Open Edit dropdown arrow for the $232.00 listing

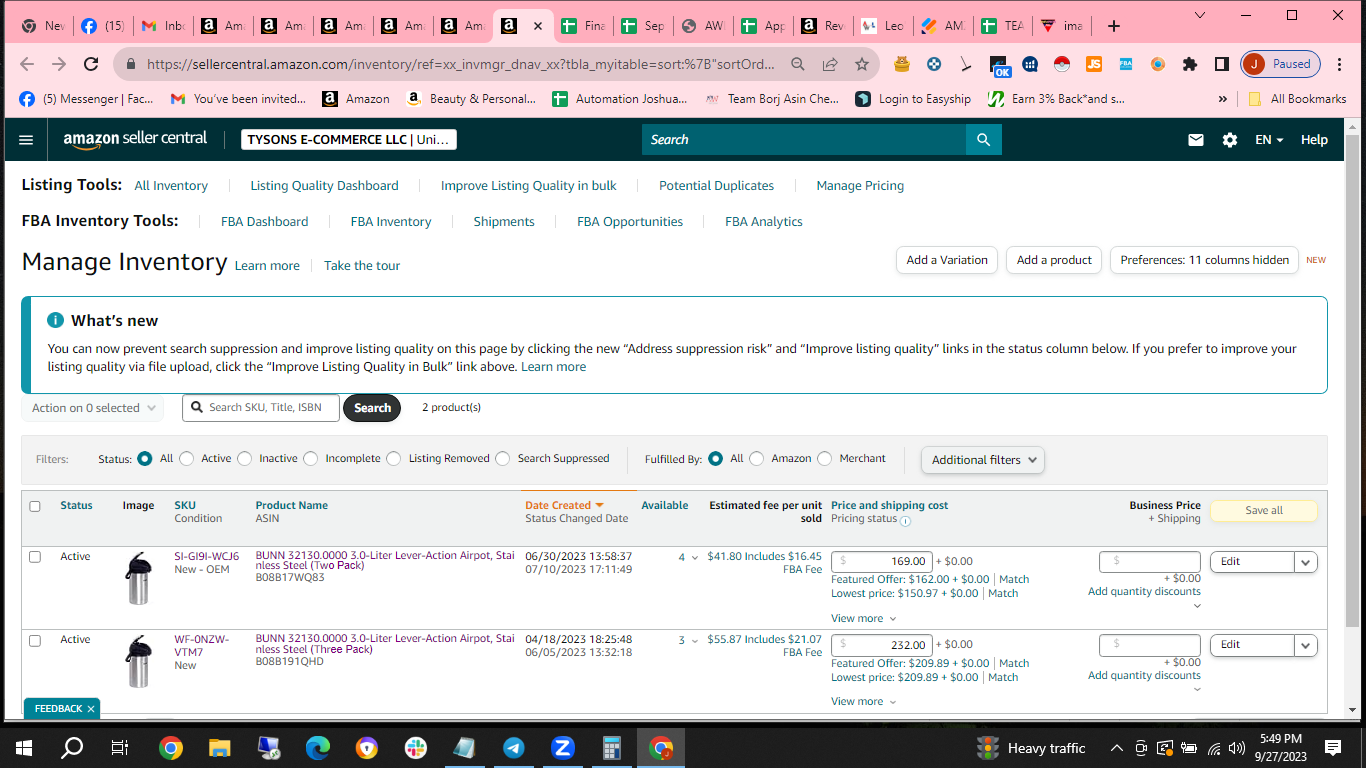point(1305,645)
